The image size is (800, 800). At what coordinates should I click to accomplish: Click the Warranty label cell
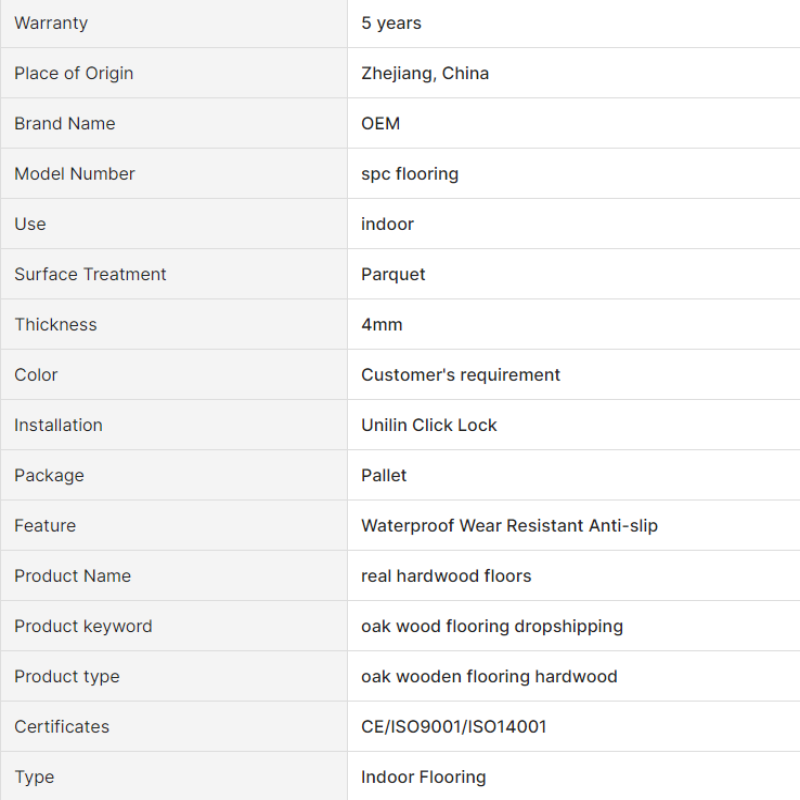click(173, 23)
